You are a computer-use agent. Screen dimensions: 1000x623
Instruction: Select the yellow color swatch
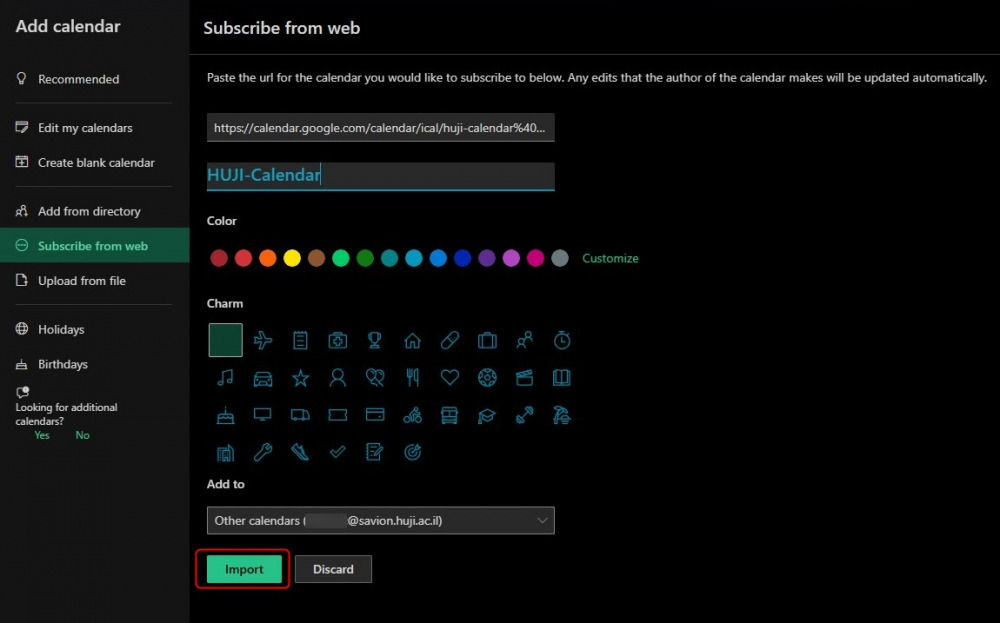coord(292,258)
